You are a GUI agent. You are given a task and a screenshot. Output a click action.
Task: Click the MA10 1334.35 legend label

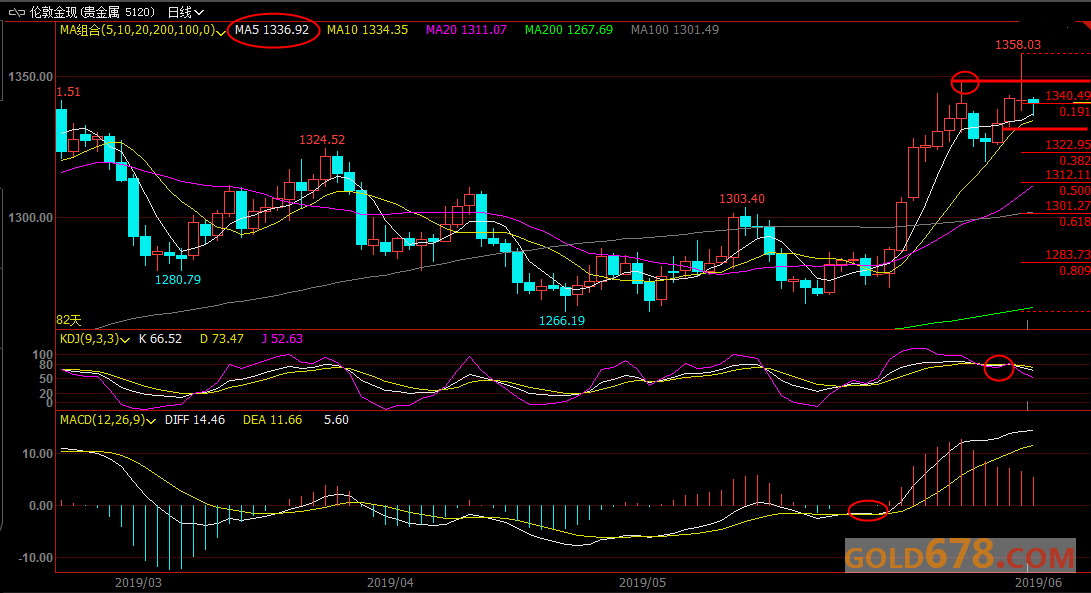point(367,30)
